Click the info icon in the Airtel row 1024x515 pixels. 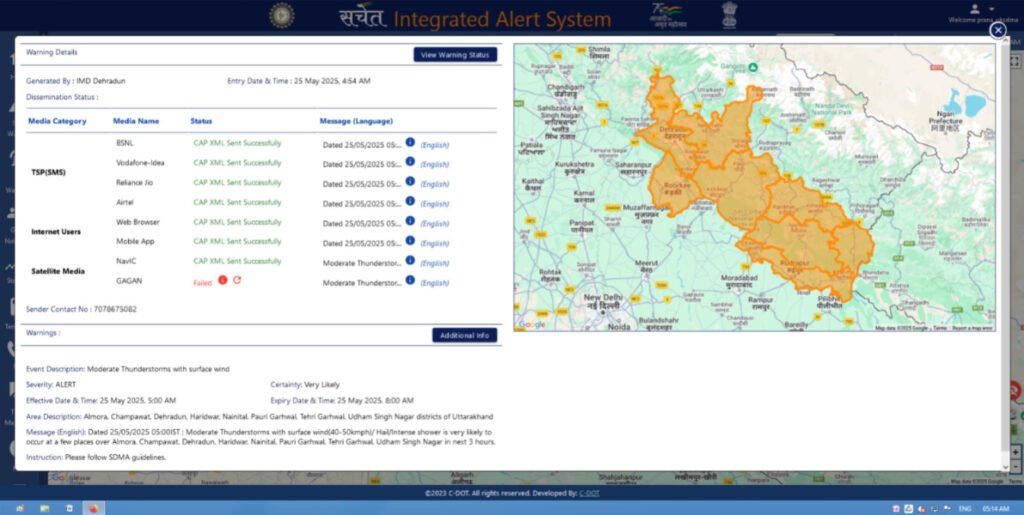point(410,202)
